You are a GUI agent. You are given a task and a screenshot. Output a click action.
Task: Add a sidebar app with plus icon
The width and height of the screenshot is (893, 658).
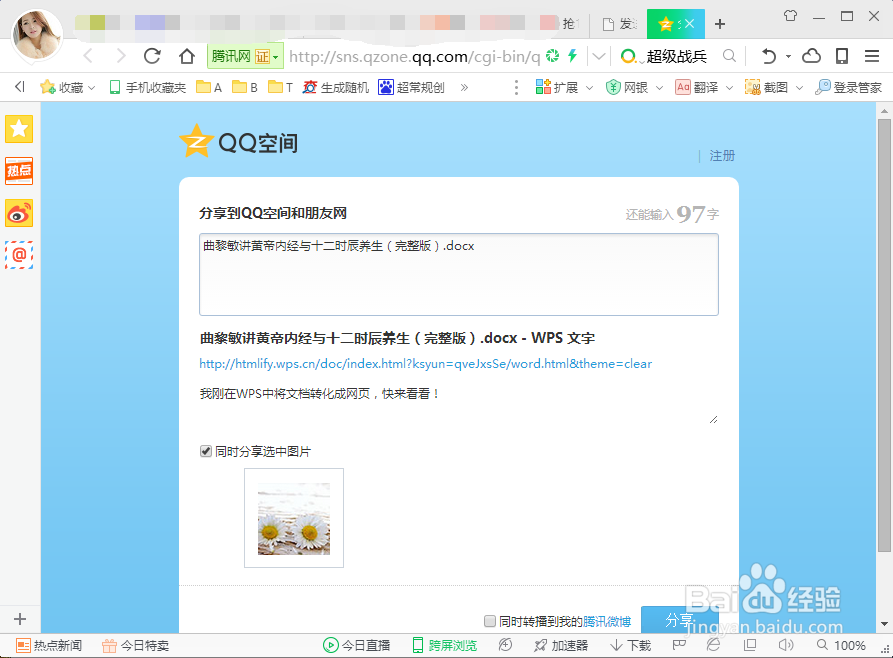(x=20, y=619)
